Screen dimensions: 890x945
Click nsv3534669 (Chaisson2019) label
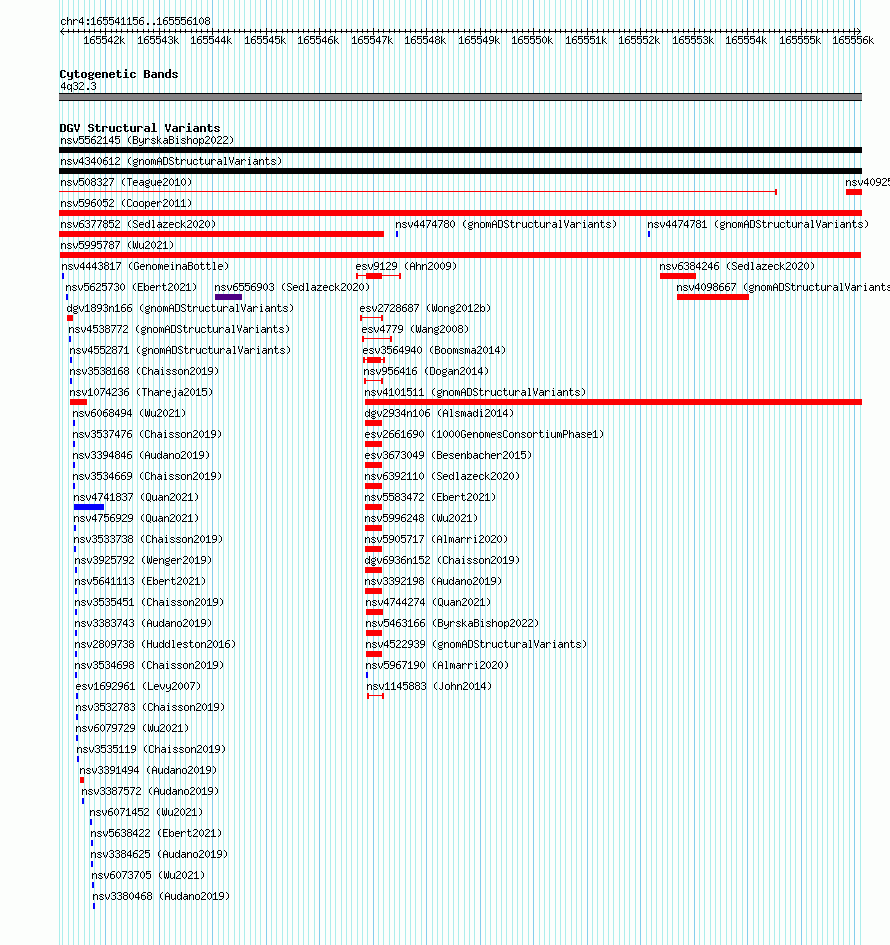147,477
